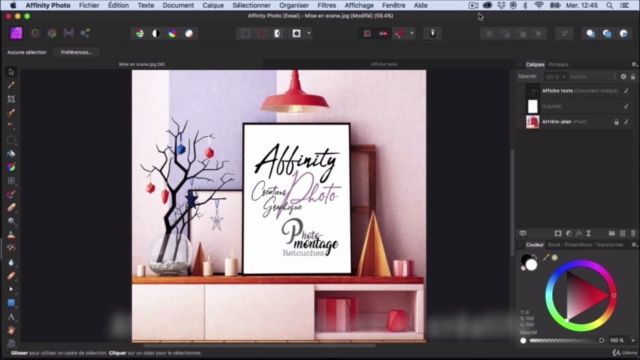Open the Couleur panel options menu

(x=634, y=245)
